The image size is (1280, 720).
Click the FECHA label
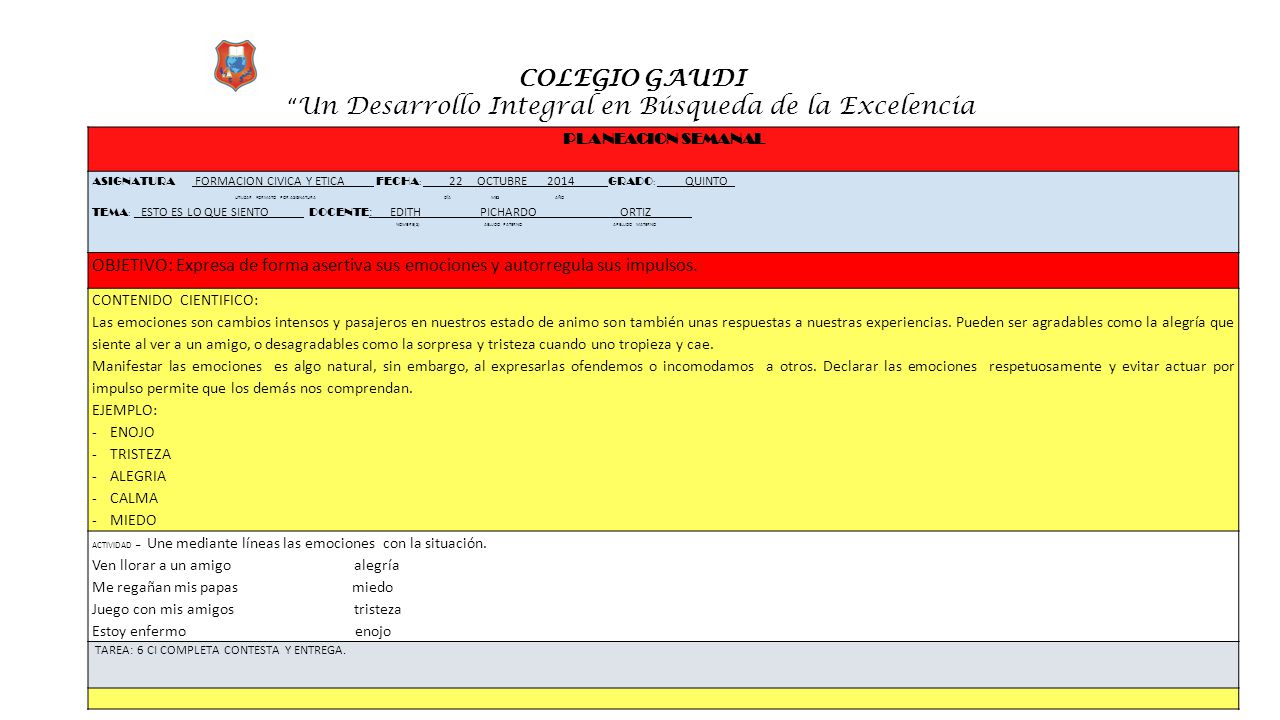tap(398, 181)
